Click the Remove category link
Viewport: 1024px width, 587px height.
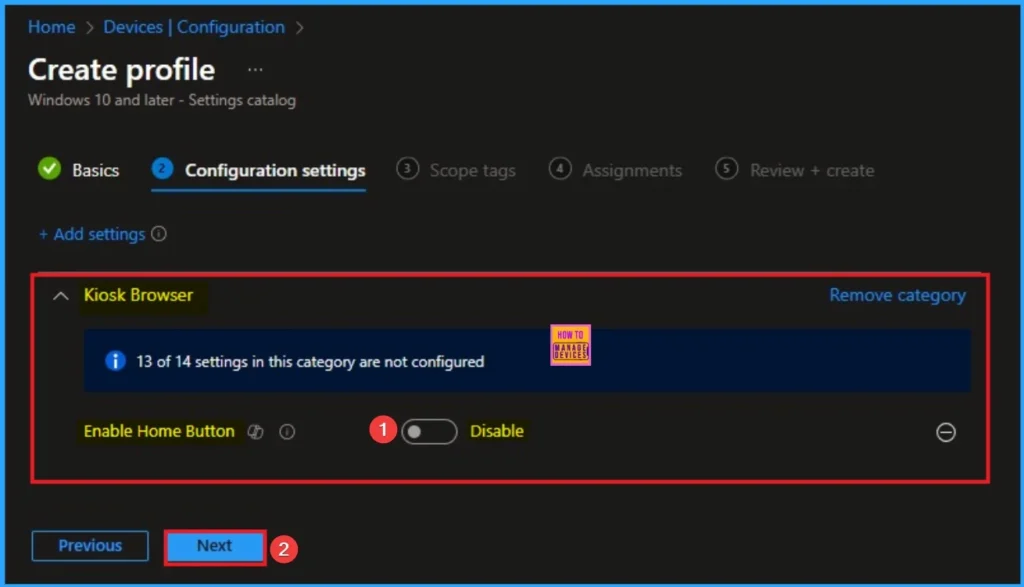click(x=897, y=295)
